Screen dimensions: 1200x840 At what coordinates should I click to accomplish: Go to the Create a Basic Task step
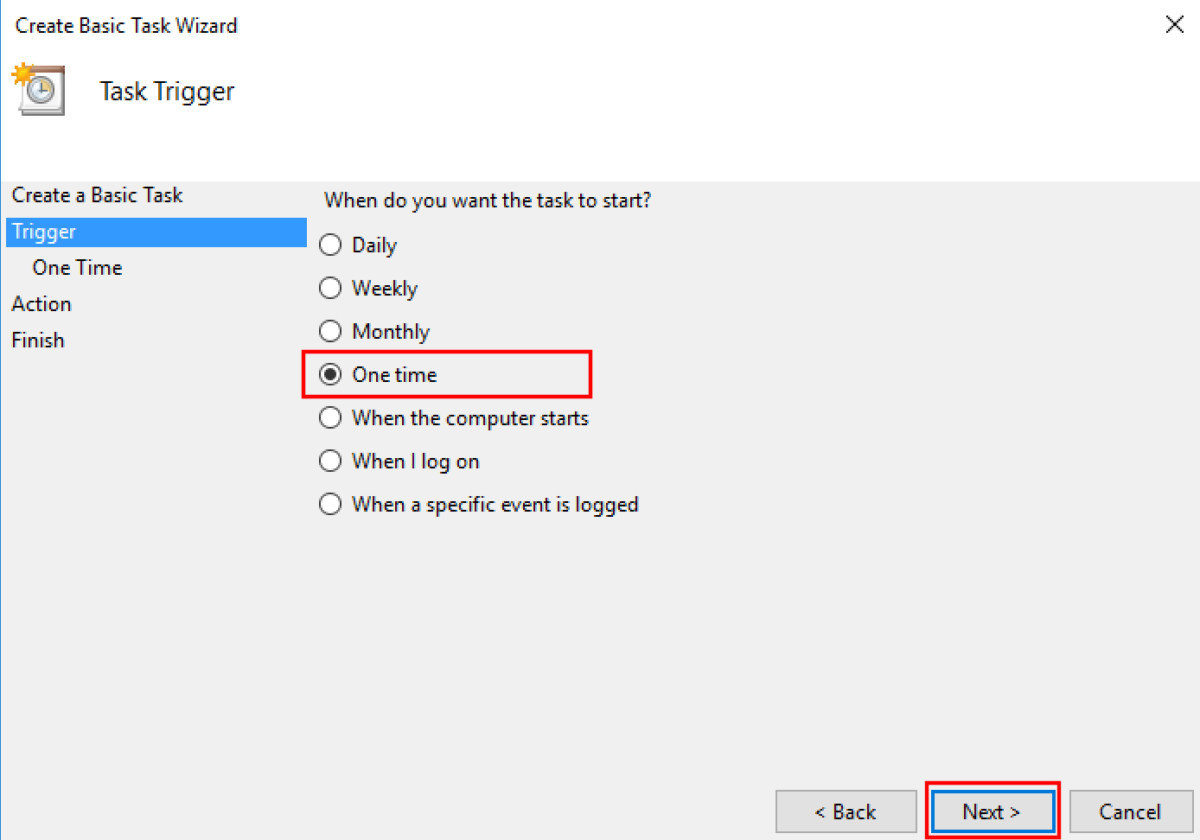click(96, 195)
